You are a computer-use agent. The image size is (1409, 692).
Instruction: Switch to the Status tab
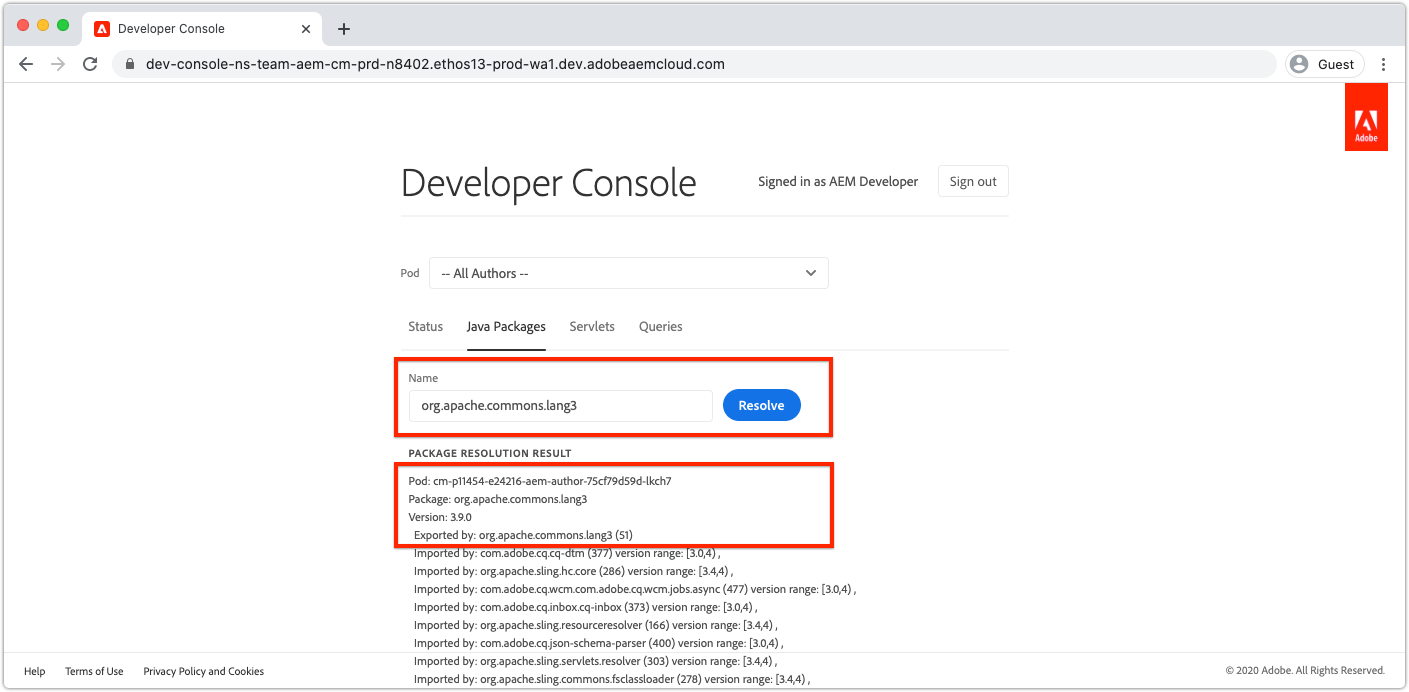(425, 327)
